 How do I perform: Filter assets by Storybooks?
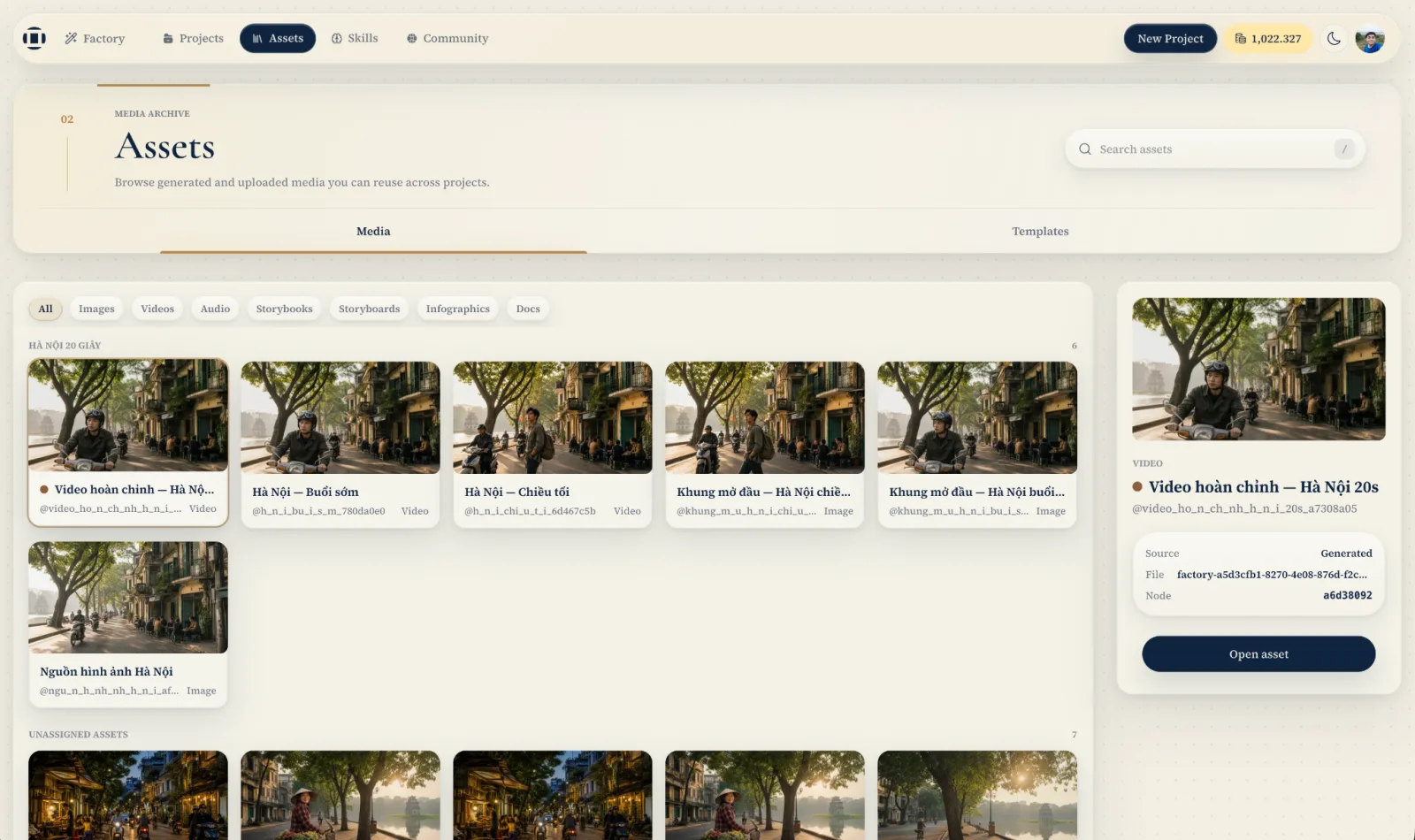[285, 309]
